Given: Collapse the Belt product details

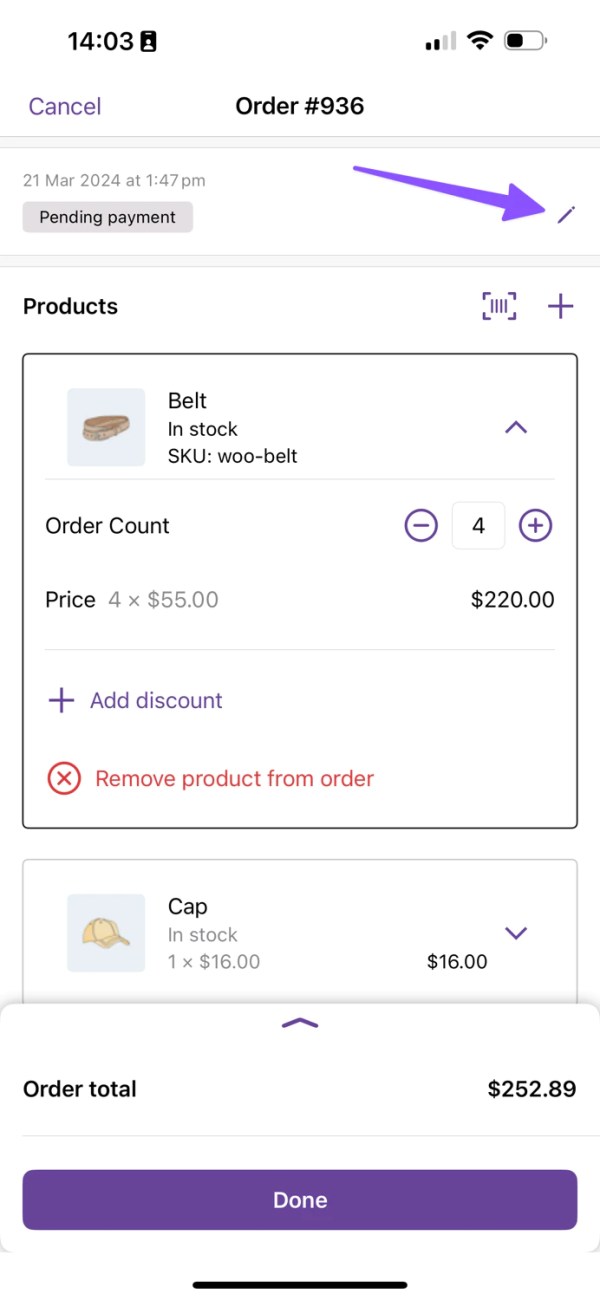Looking at the screenshot, I should pyautogui.click(x=515, y=428).
